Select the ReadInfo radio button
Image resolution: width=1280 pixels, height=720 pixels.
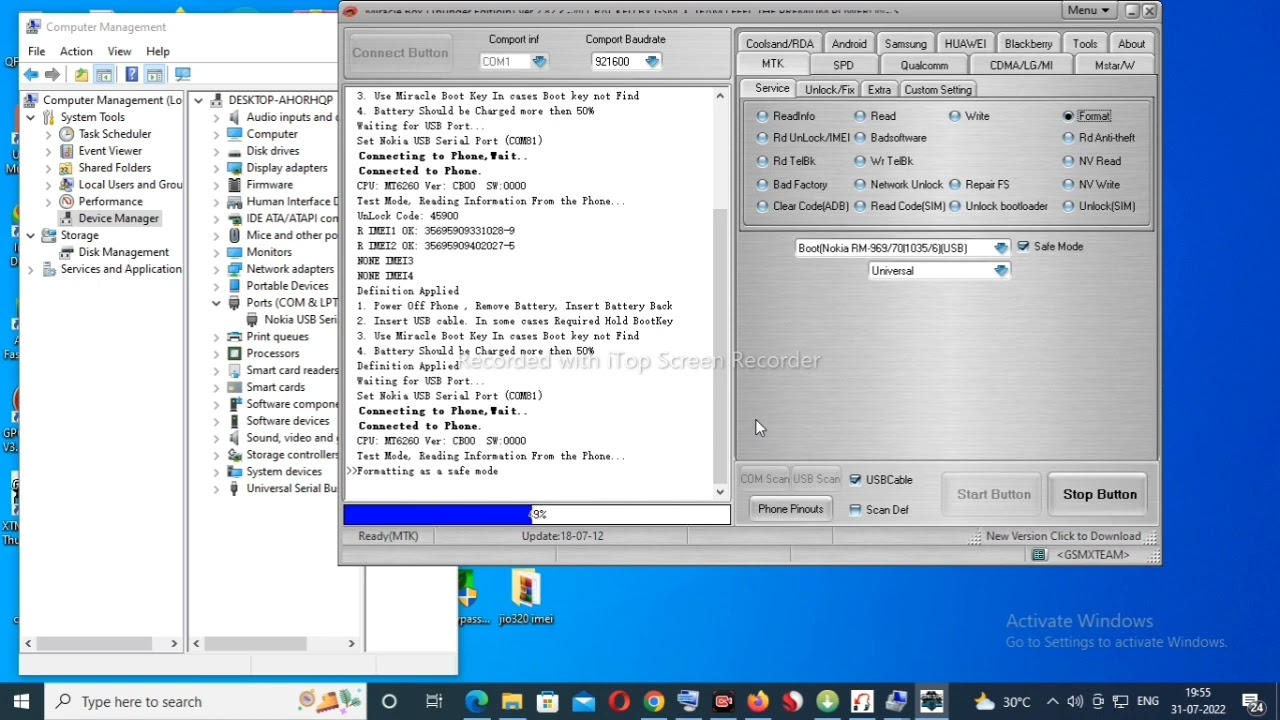763,116
